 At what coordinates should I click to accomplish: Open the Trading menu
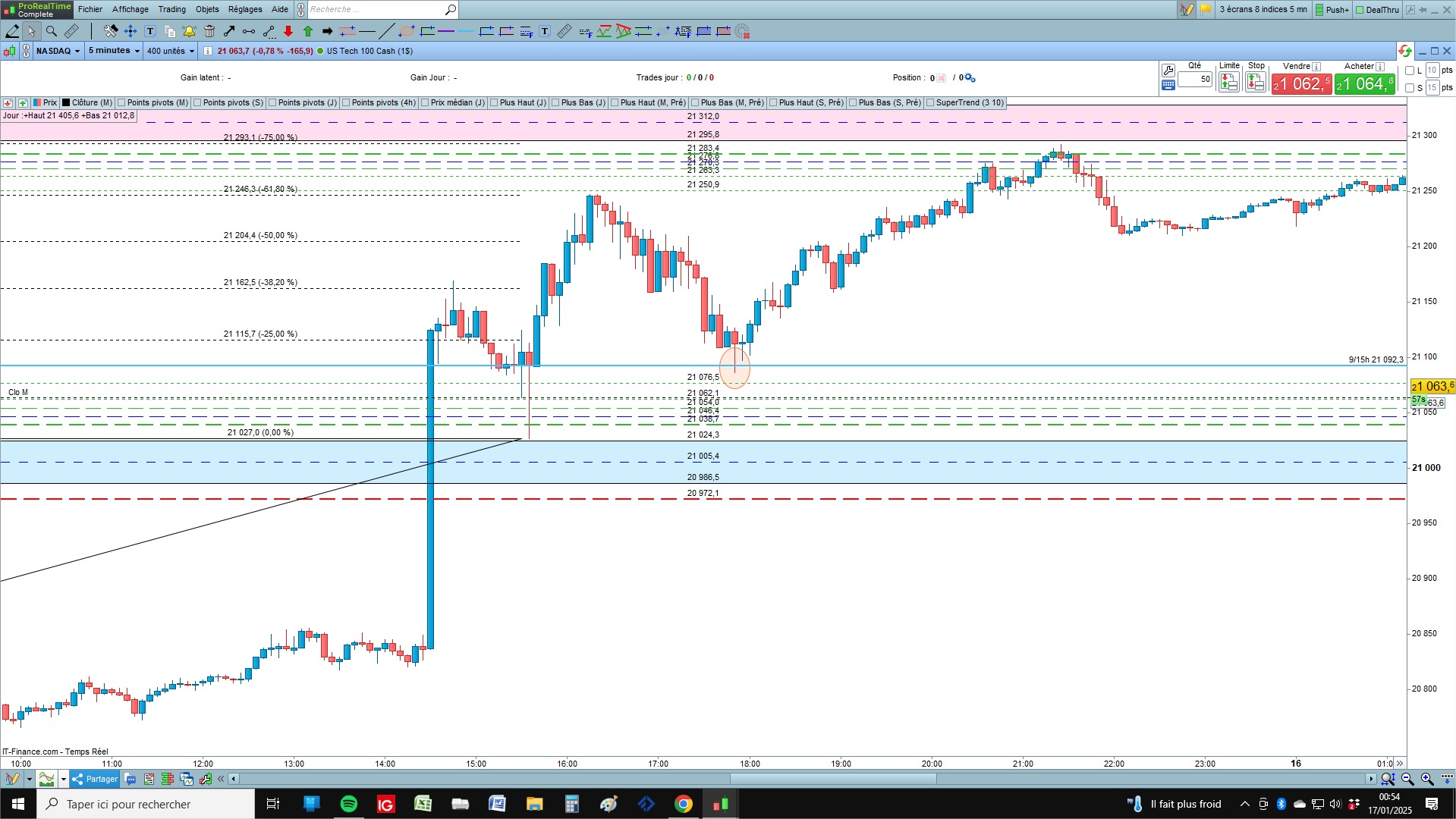(x=172, y=10)
